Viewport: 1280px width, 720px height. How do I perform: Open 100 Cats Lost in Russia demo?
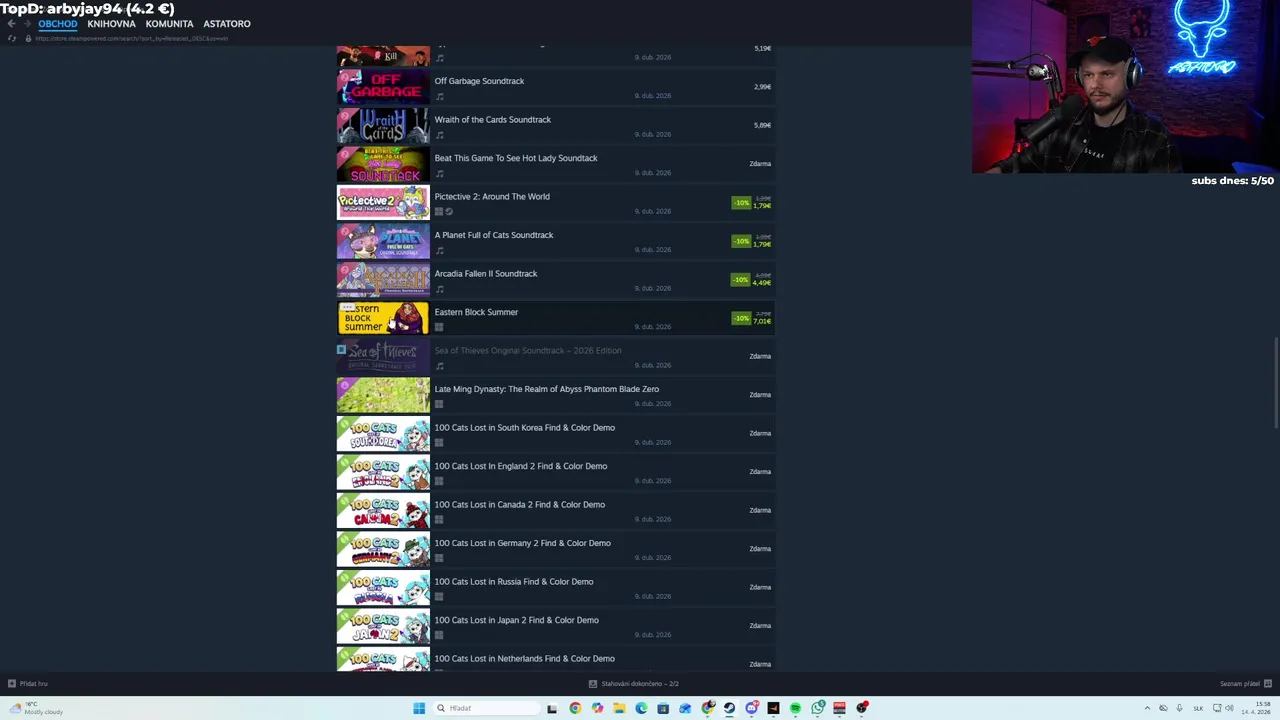pos(514,582)
